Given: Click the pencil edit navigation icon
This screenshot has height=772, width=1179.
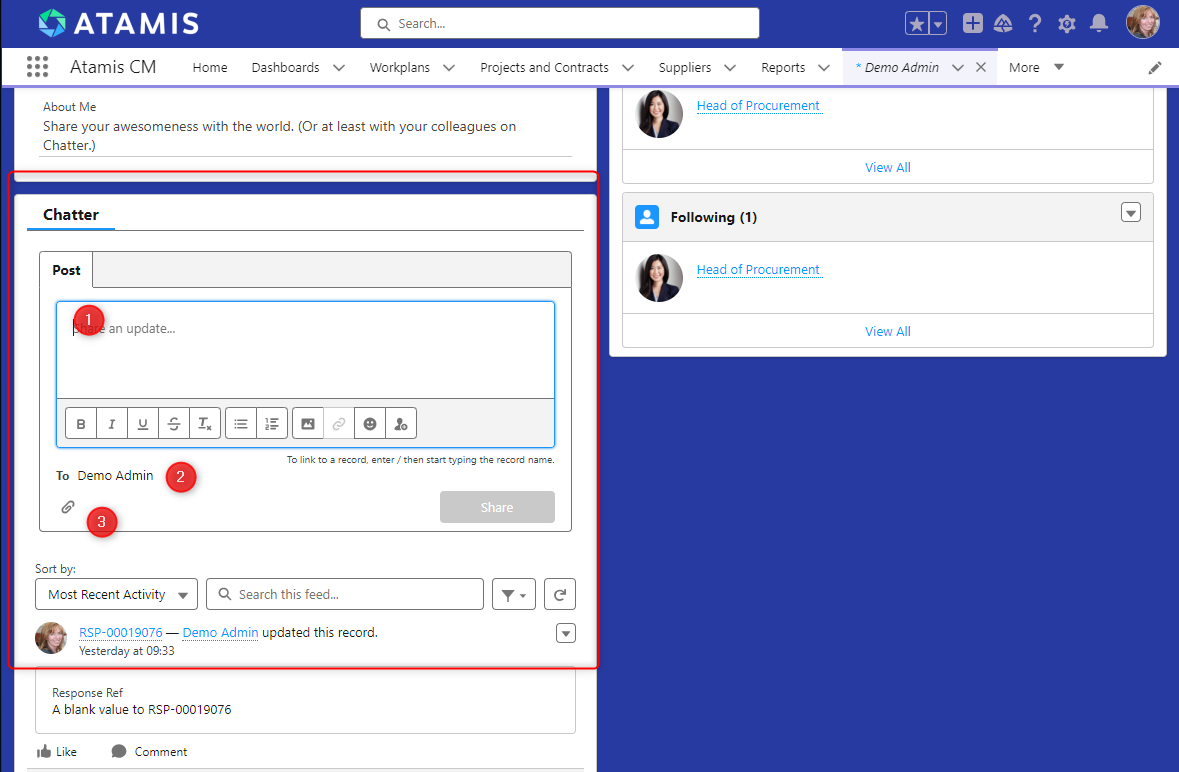Looking at the screenshot, I should point(1155,68).
